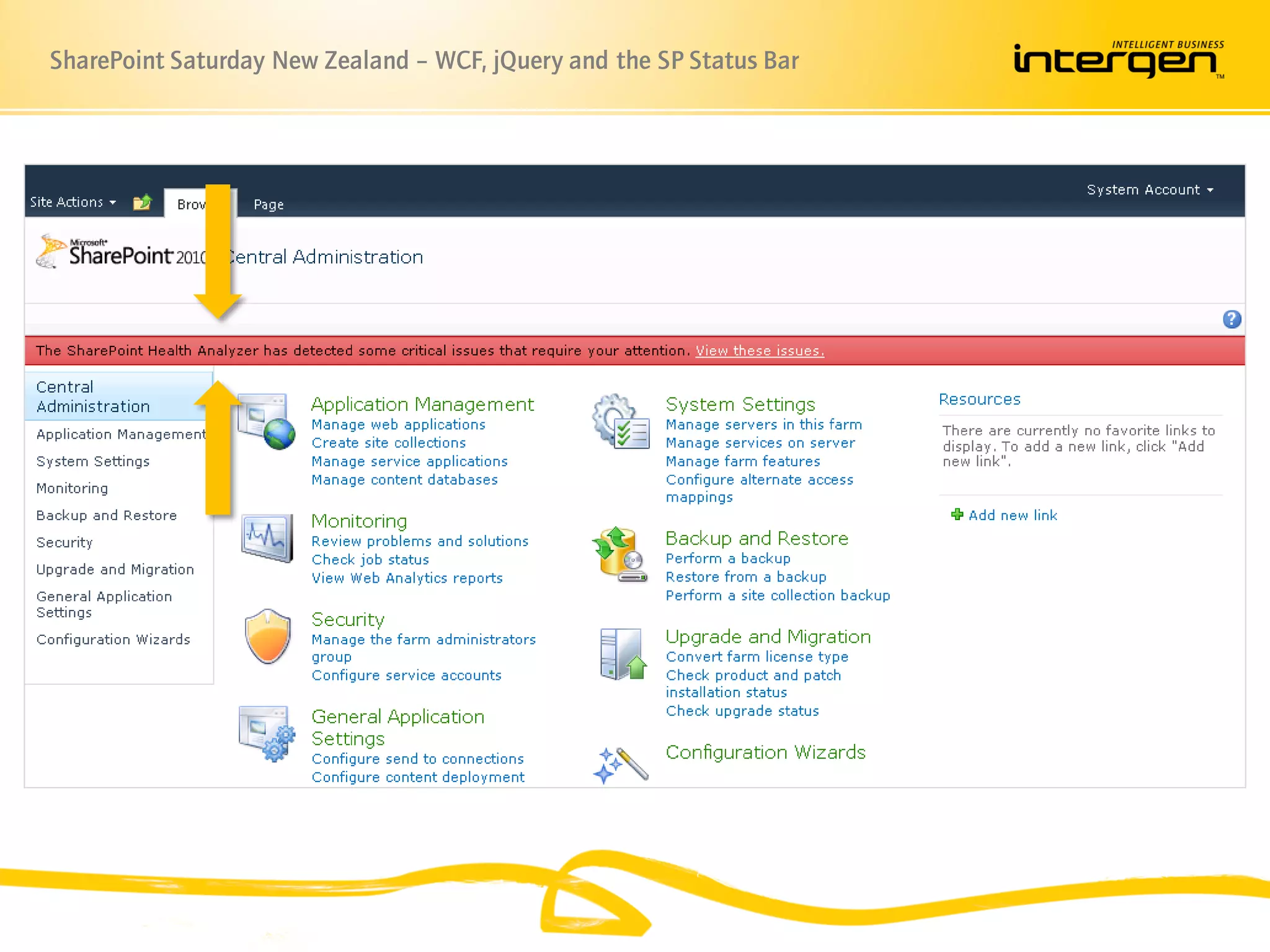Select Configuration Wizards in the left navigation
The image size is (1270, 952).
point(113,640)
